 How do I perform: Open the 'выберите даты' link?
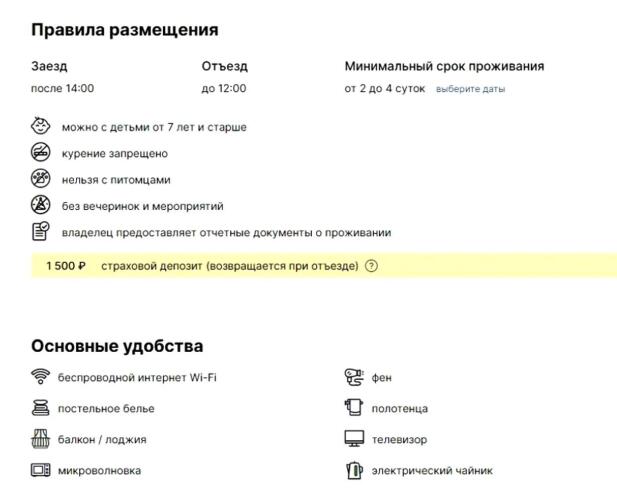(470, 89)
